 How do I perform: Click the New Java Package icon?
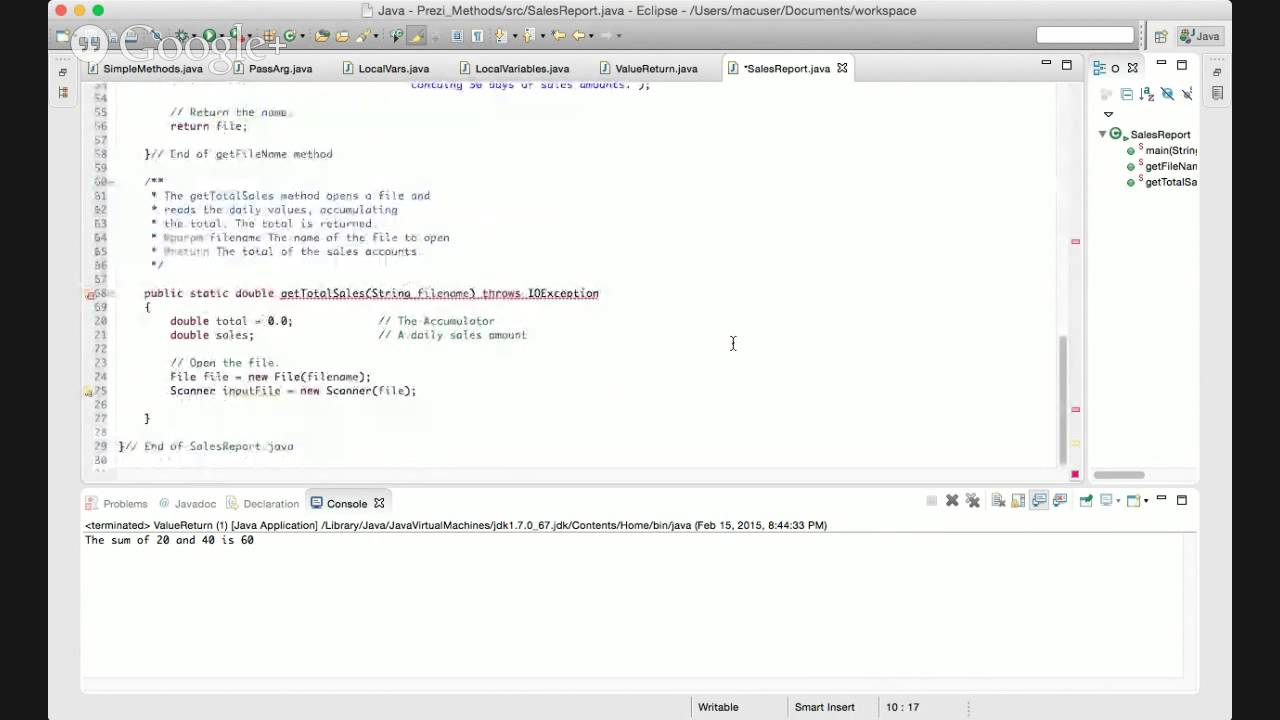pyautogui.click(x=268, y=35)
